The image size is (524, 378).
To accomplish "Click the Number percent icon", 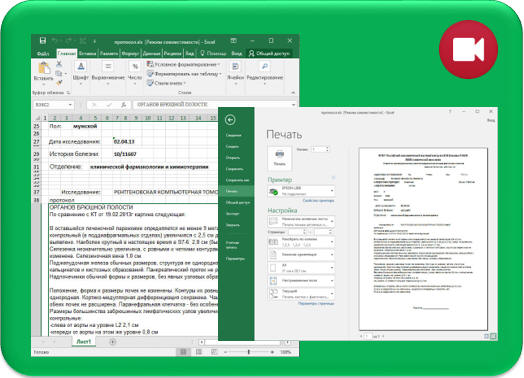I will click(135, 67).
